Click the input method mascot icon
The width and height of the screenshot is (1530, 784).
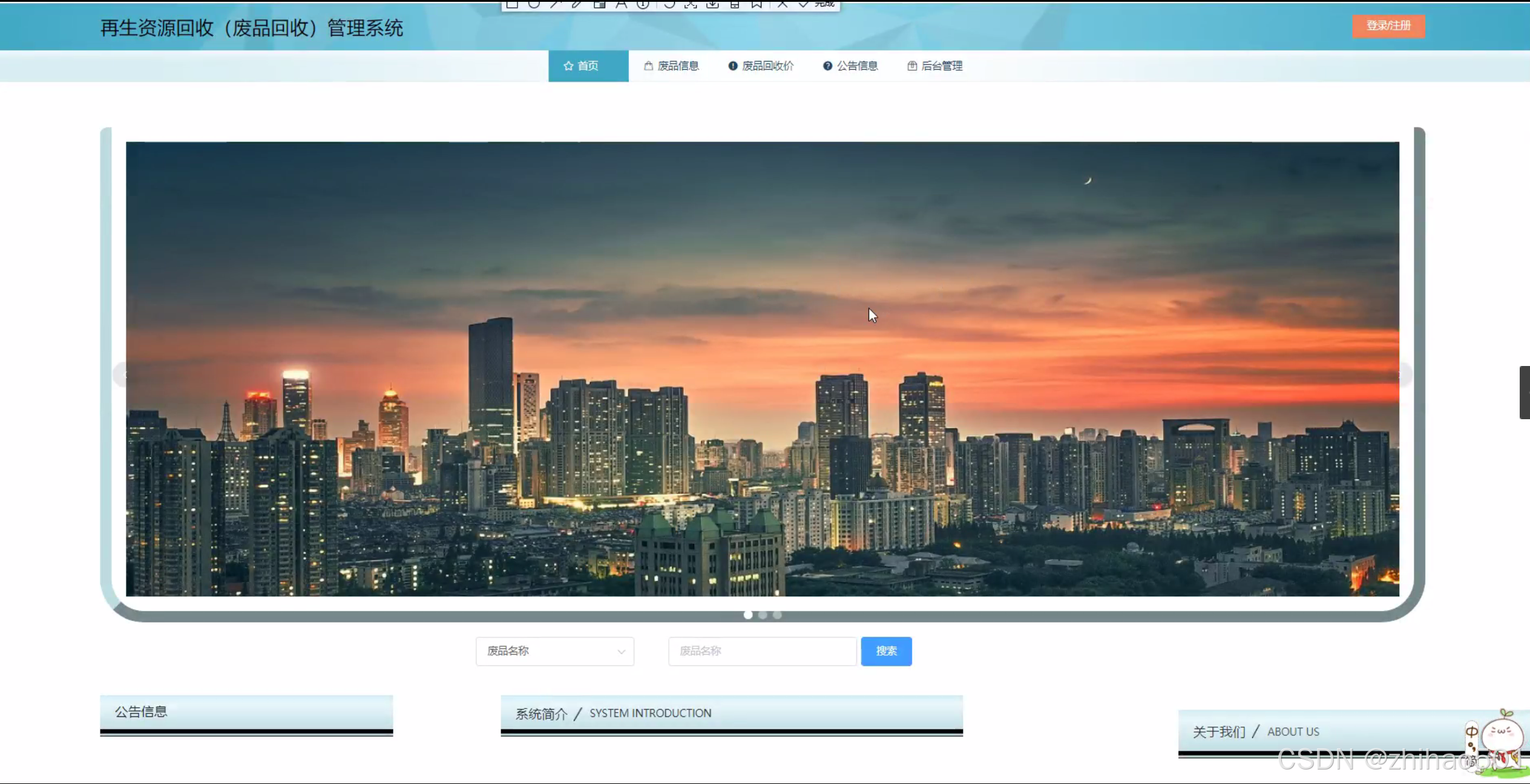(1502, 735)
